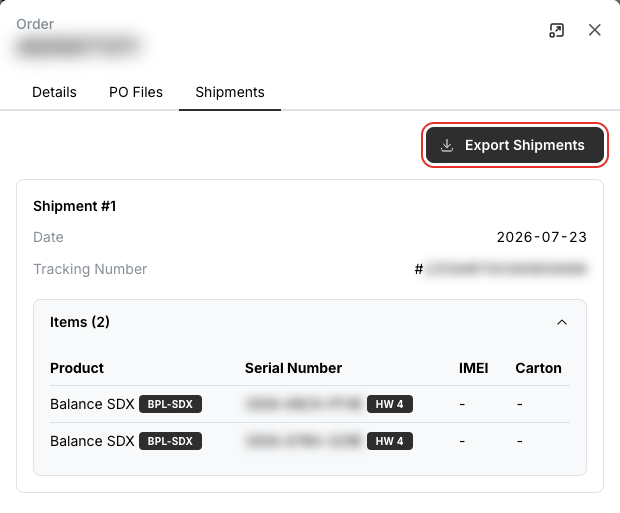Click the blurred tracking number value
Viewport: 620px width, 513px height.
(506, 269)
